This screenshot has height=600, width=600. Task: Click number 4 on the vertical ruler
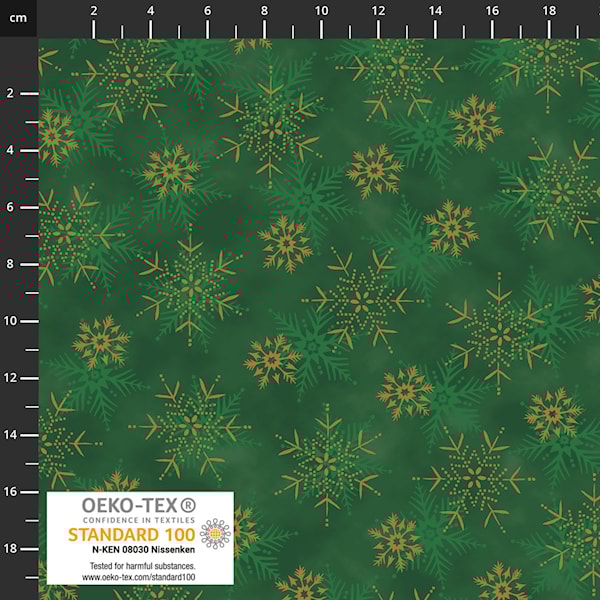9,150
